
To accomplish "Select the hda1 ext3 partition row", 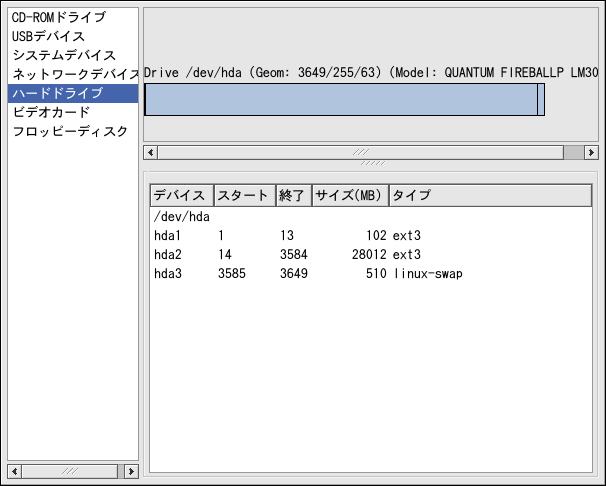I will point(300,236).
